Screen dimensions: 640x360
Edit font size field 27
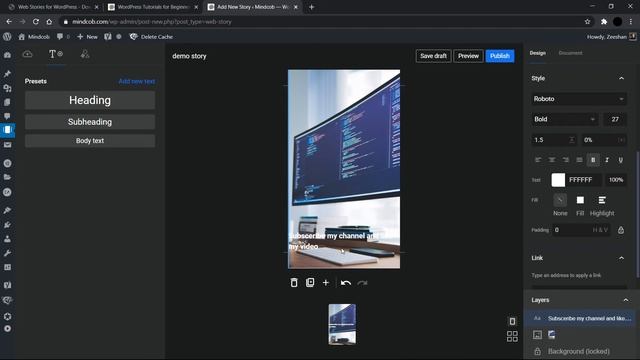point(615,119)
